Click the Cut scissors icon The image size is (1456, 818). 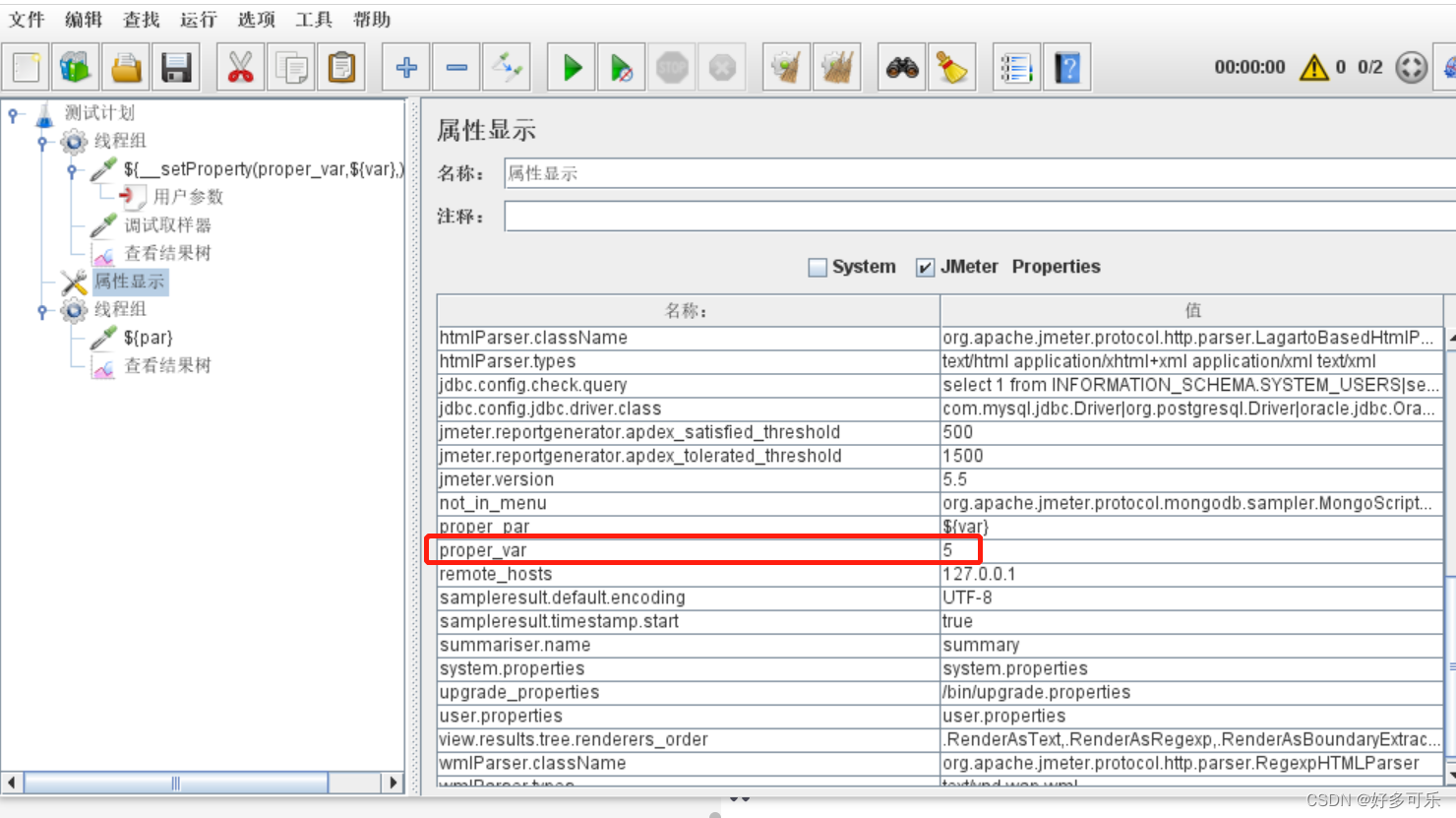coord(240,68)
